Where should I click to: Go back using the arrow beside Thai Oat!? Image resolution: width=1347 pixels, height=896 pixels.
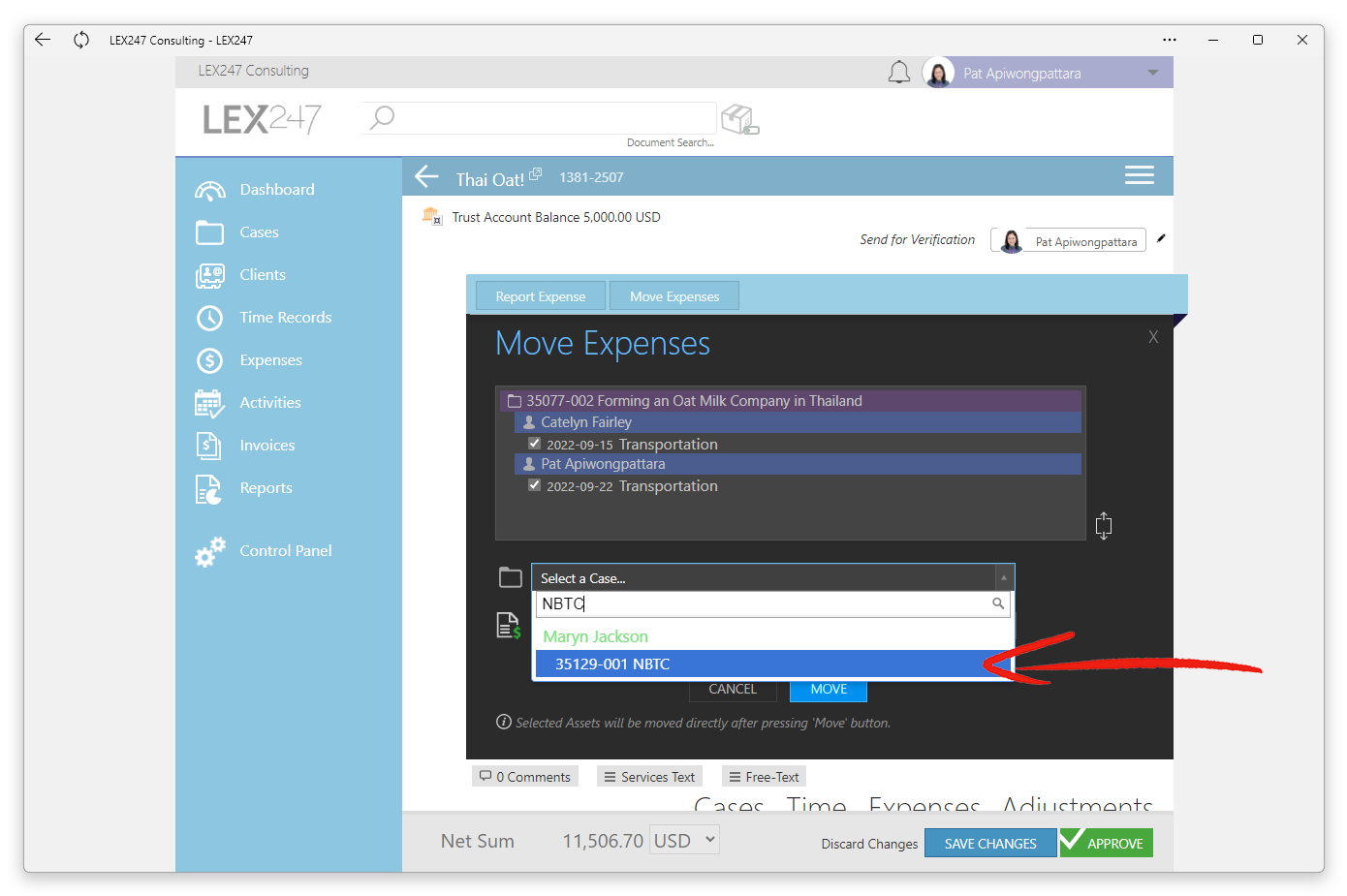[x=426, y=176]
